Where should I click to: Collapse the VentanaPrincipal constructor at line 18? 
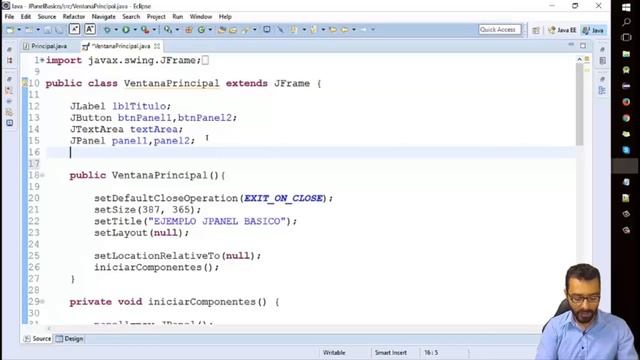(42, 176)
